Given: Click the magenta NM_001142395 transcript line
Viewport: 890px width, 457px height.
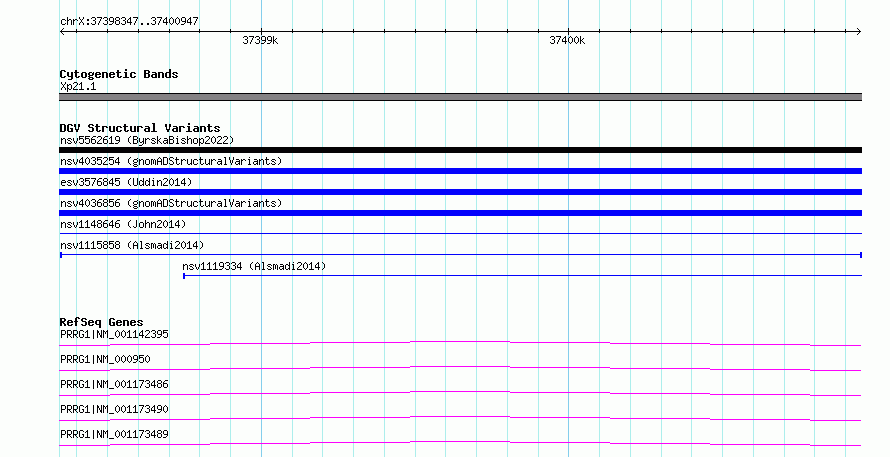Looking at the screenshot, I should (x=460, y=343).
